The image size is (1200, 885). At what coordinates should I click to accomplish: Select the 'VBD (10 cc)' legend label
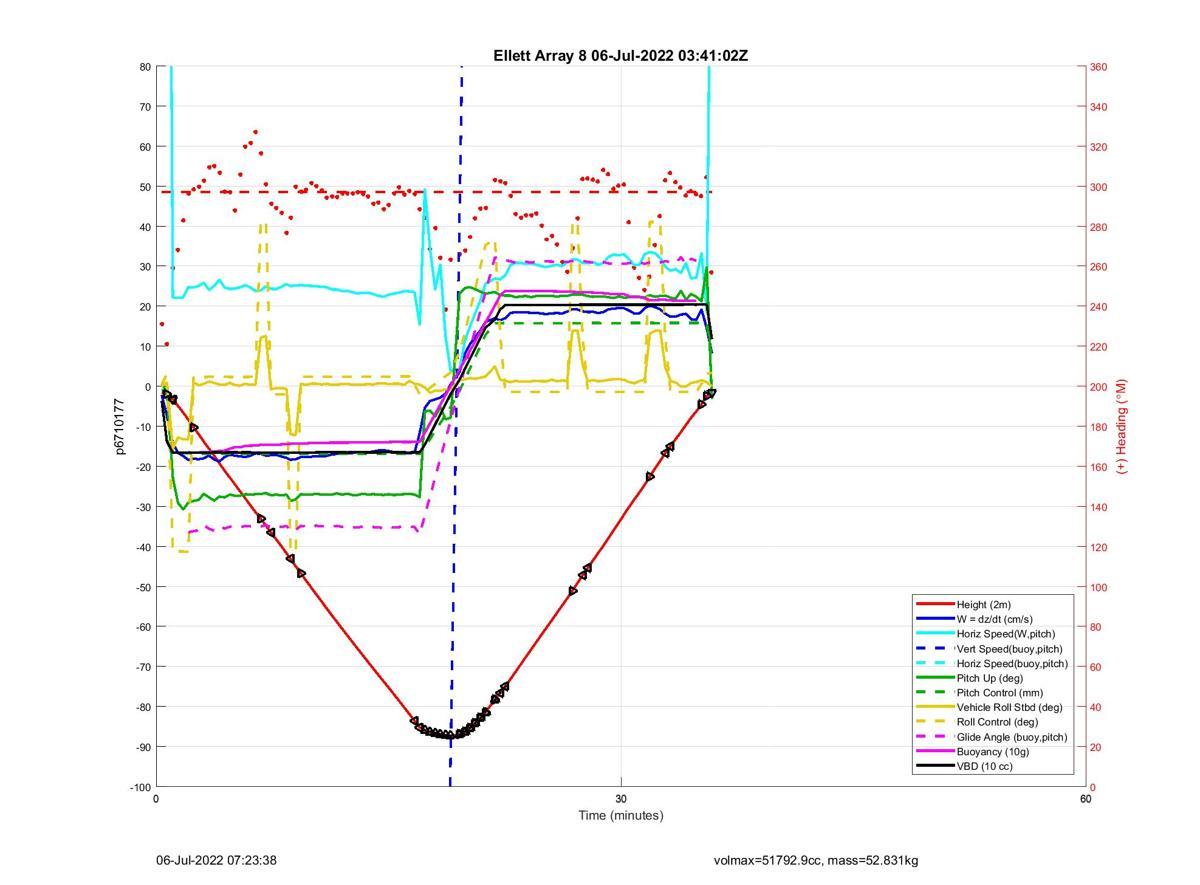point(984,766)
